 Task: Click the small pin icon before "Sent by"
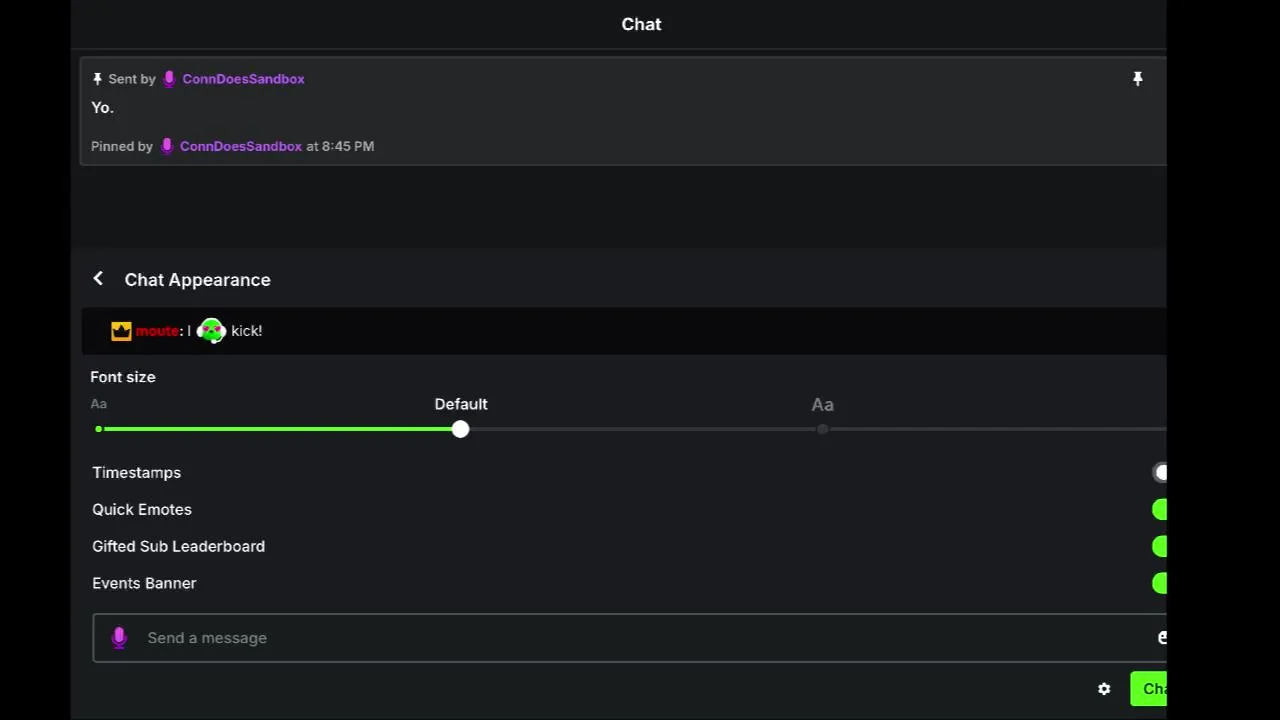click(97, 79)
